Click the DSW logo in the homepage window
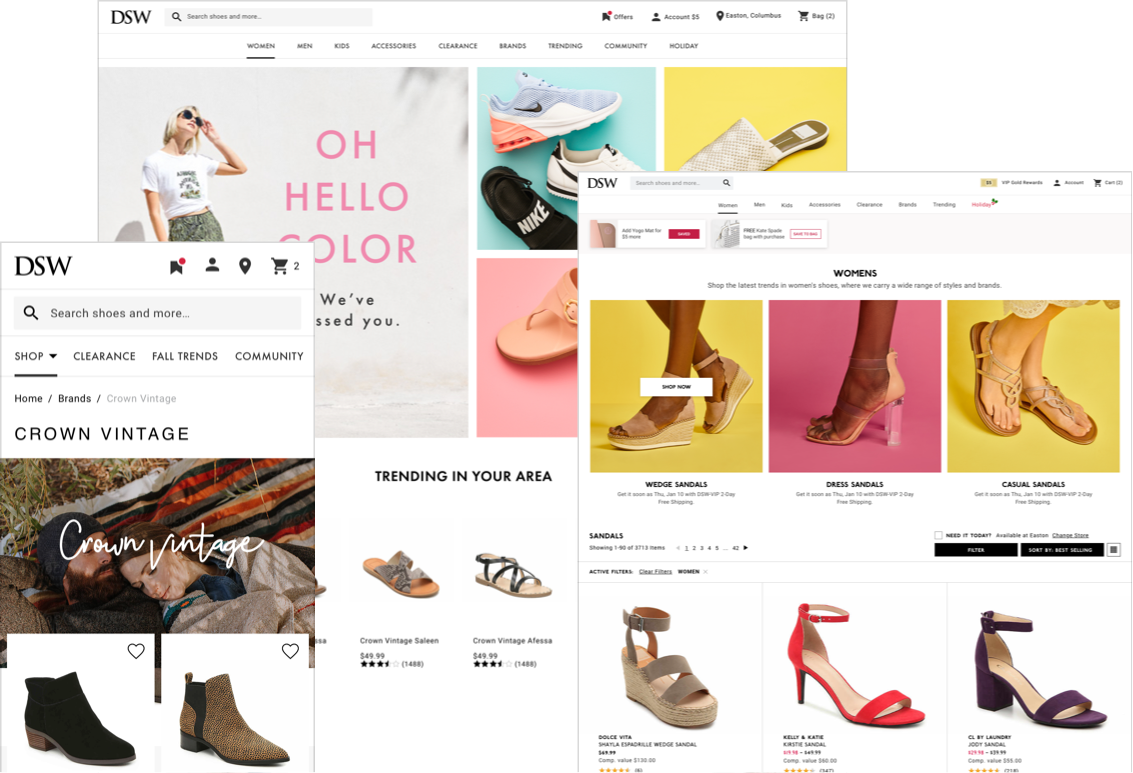The image size is (1133, 773). point(131,17)
